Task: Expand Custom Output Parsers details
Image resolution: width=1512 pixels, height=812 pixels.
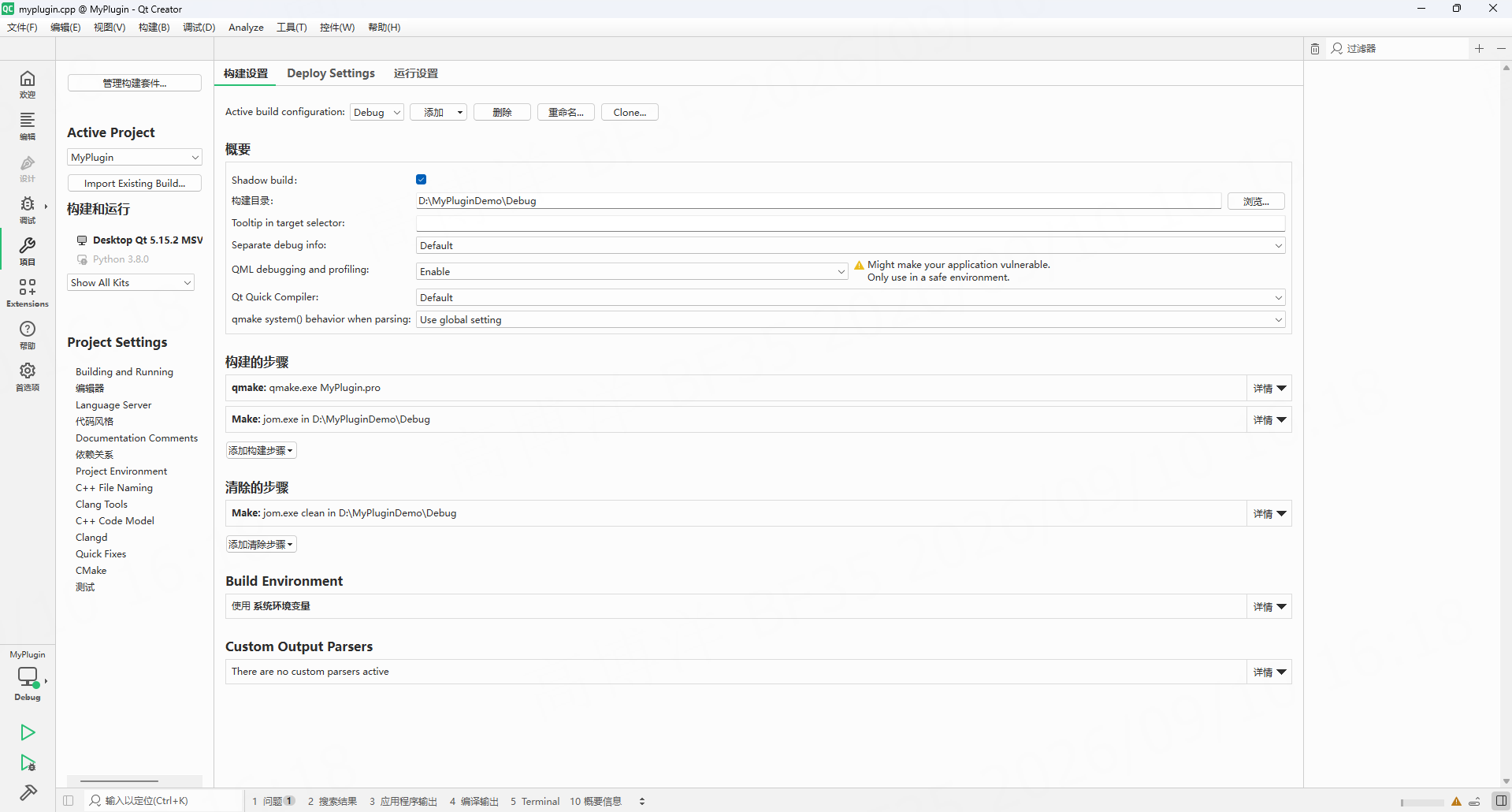Action: (x=1269, y=672)
